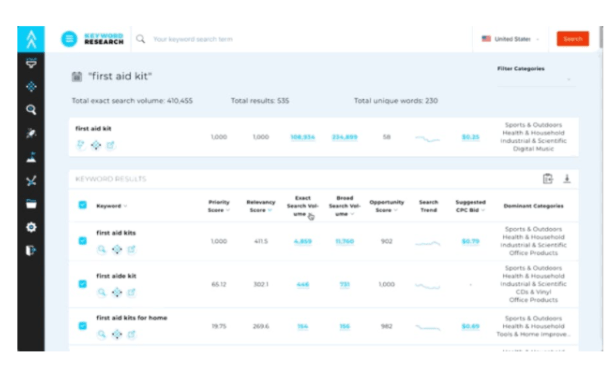Click the search trend sparkline for first aide kit
Screen dimensions: 615x365
click(428, 286)
